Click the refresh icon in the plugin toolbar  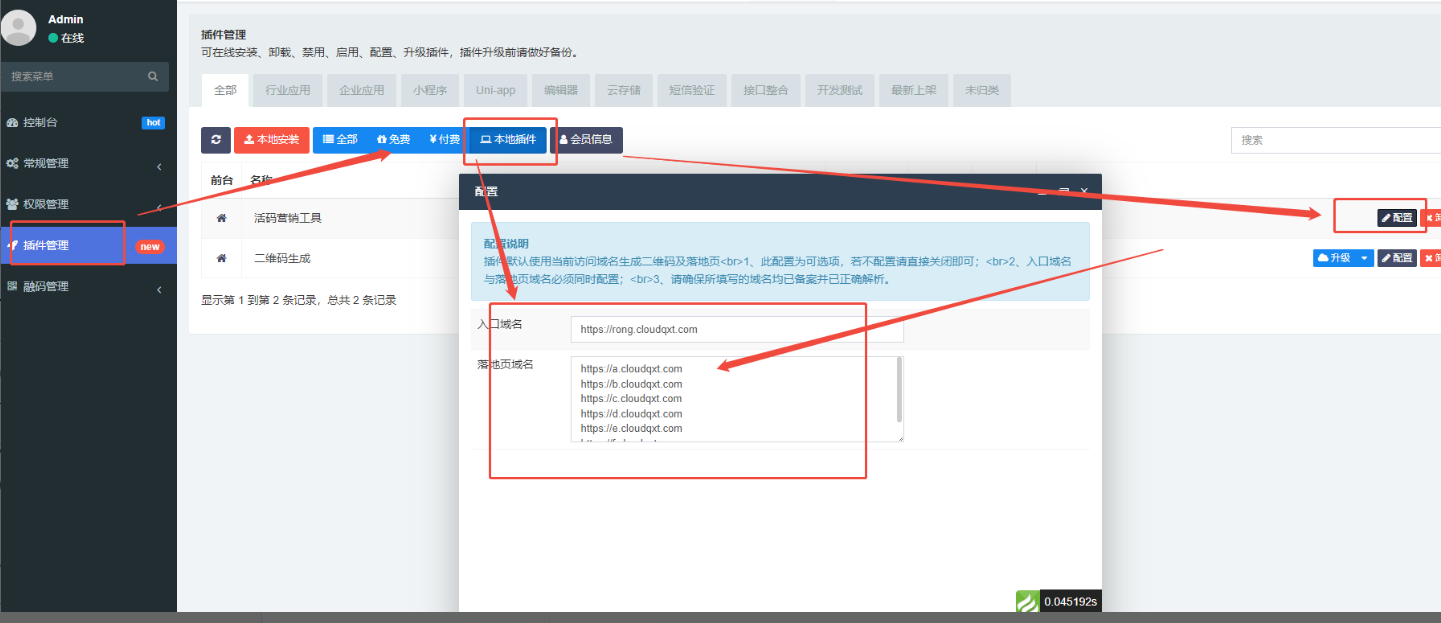[216, 140]
